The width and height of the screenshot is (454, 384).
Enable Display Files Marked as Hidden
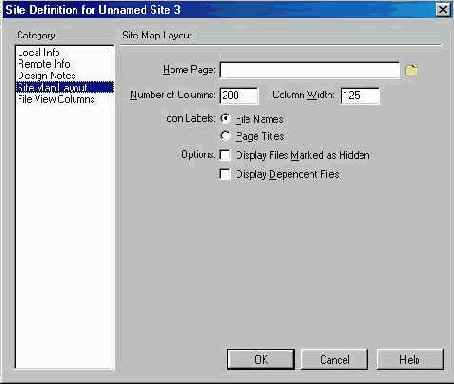[225, 155]
